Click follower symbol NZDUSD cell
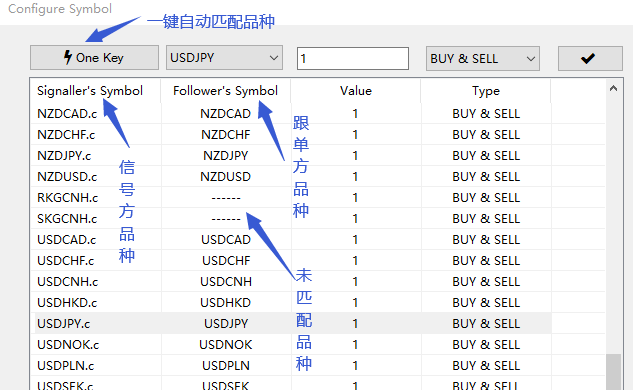Screen dimensions: 633x390 click(226, 177)
